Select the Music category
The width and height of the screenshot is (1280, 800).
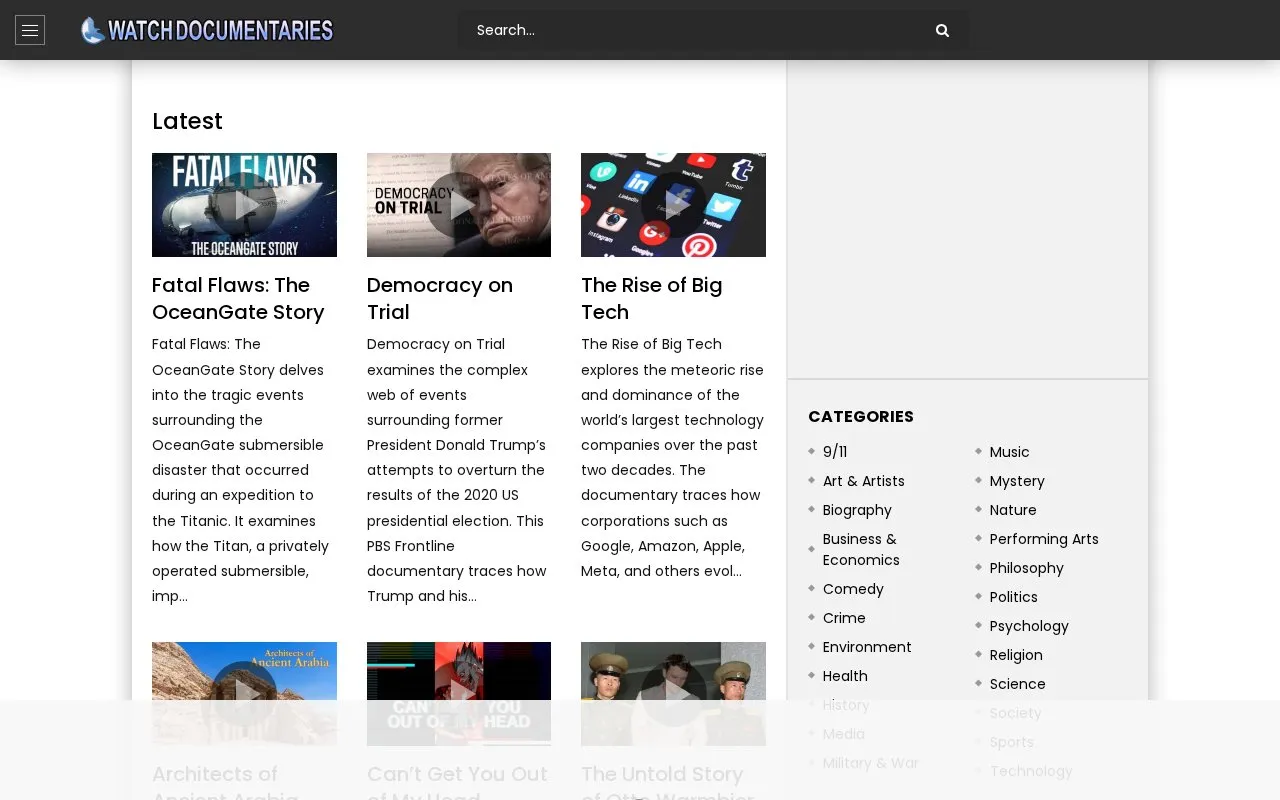coord(1009,452)
